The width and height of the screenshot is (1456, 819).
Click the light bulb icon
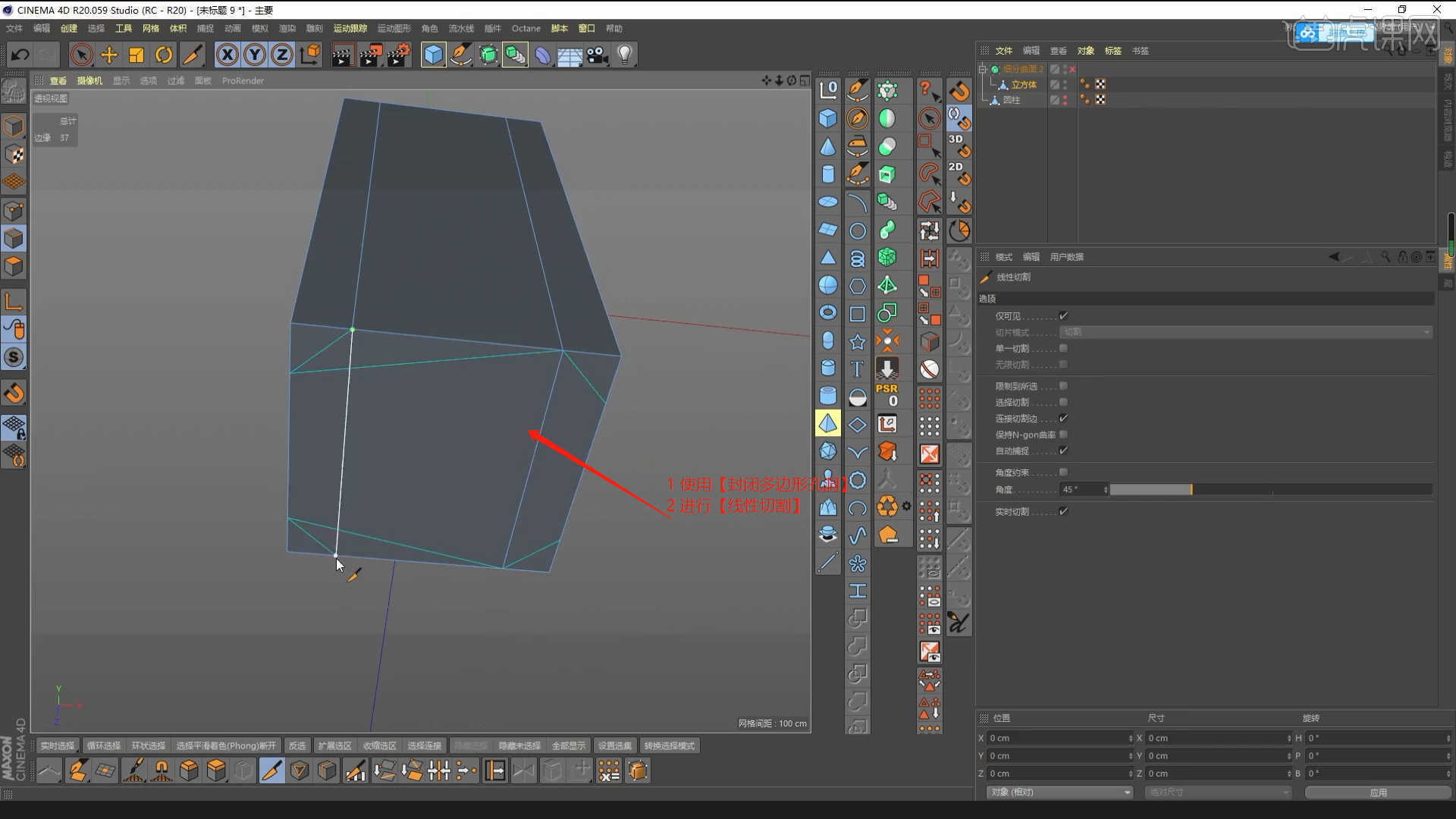[x=625, y=55]
